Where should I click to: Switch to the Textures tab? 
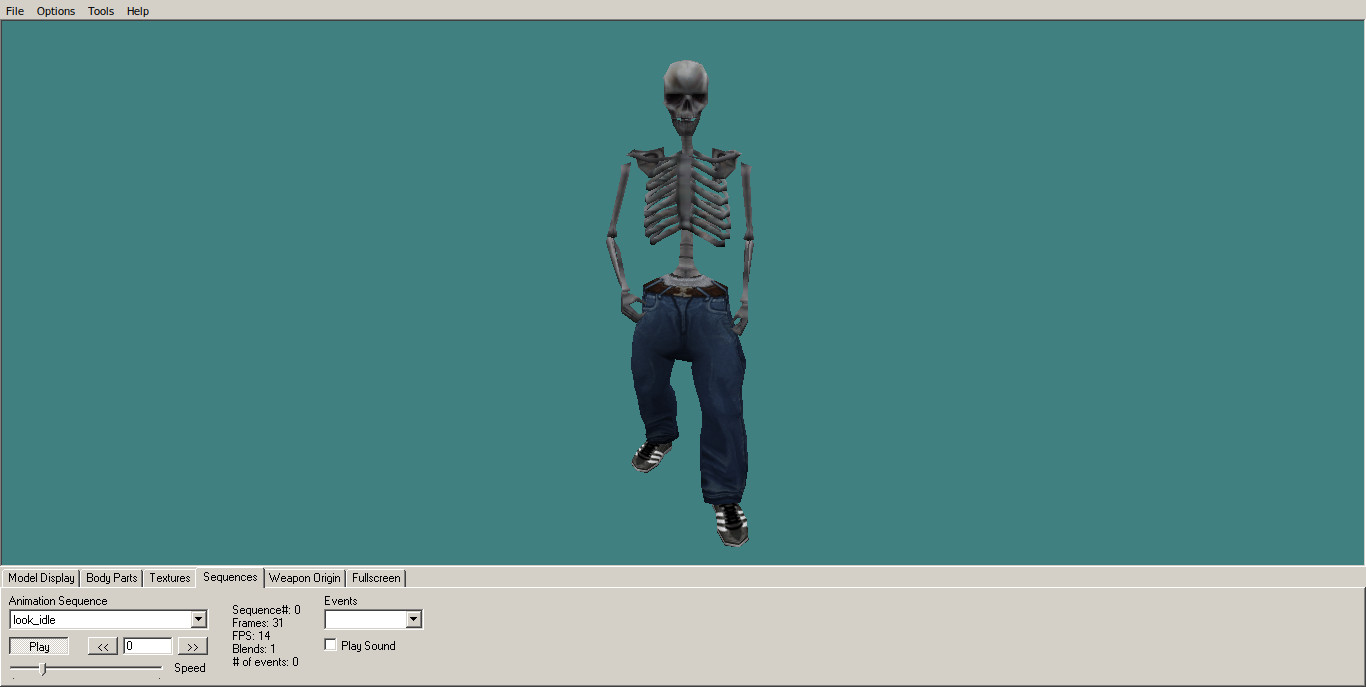tap(169, 578)
